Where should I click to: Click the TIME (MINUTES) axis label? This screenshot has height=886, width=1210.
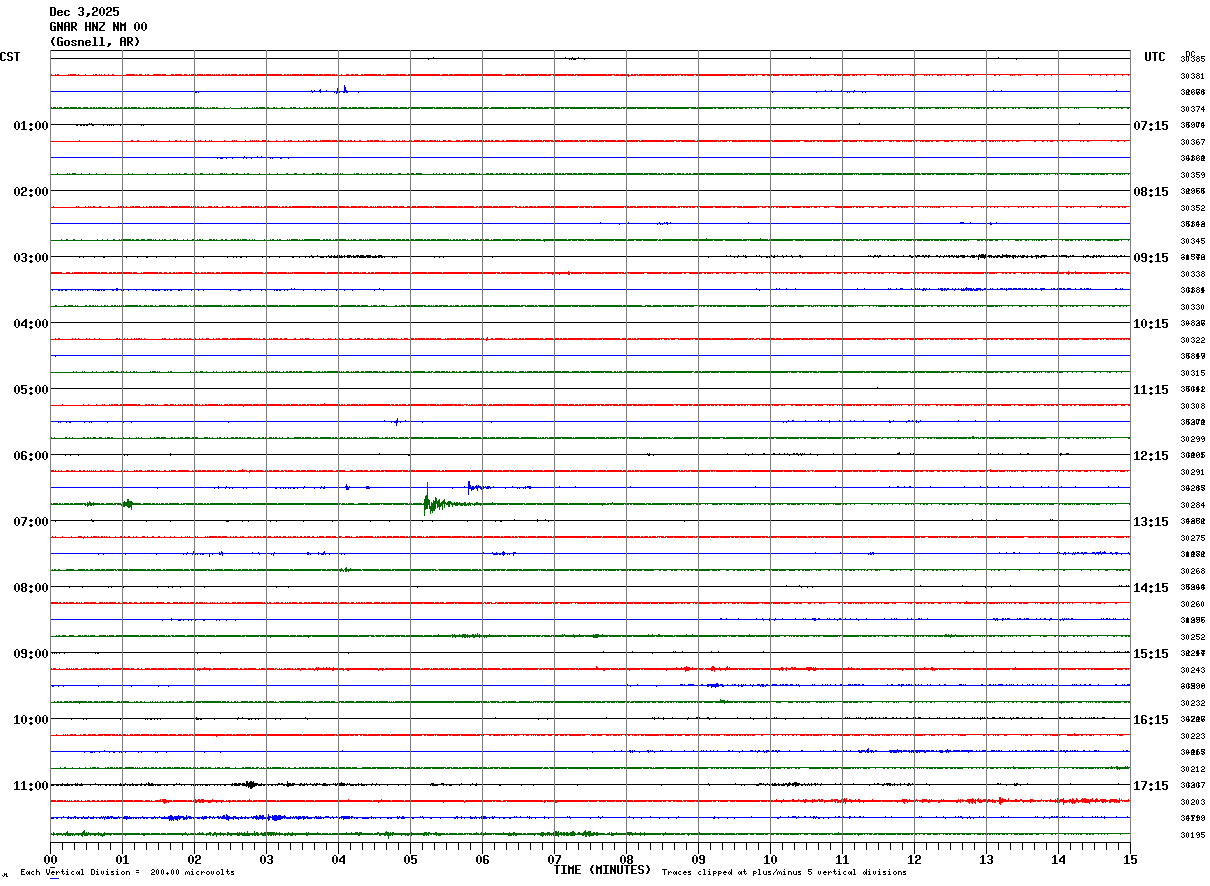[602, 870]
